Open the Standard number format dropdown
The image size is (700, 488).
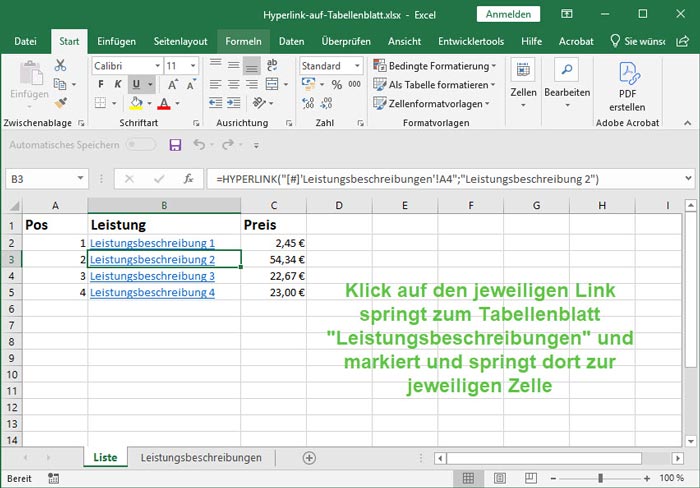tap(357, 66)
